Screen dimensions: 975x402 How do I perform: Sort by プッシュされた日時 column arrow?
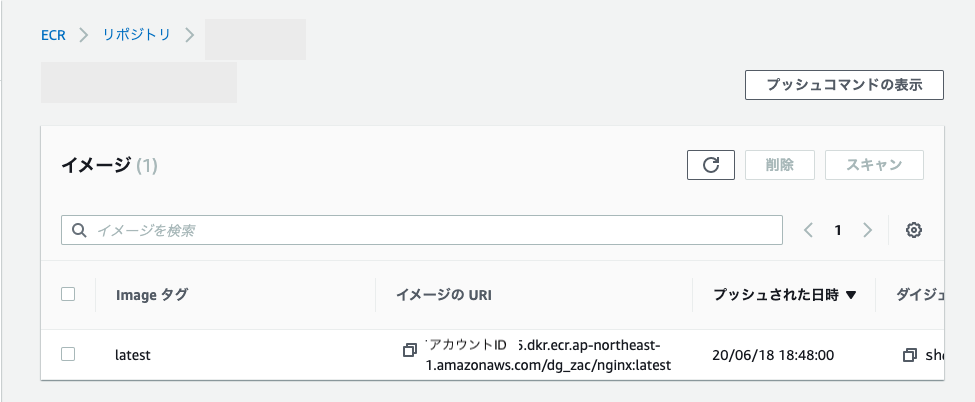tap(851, 295)
